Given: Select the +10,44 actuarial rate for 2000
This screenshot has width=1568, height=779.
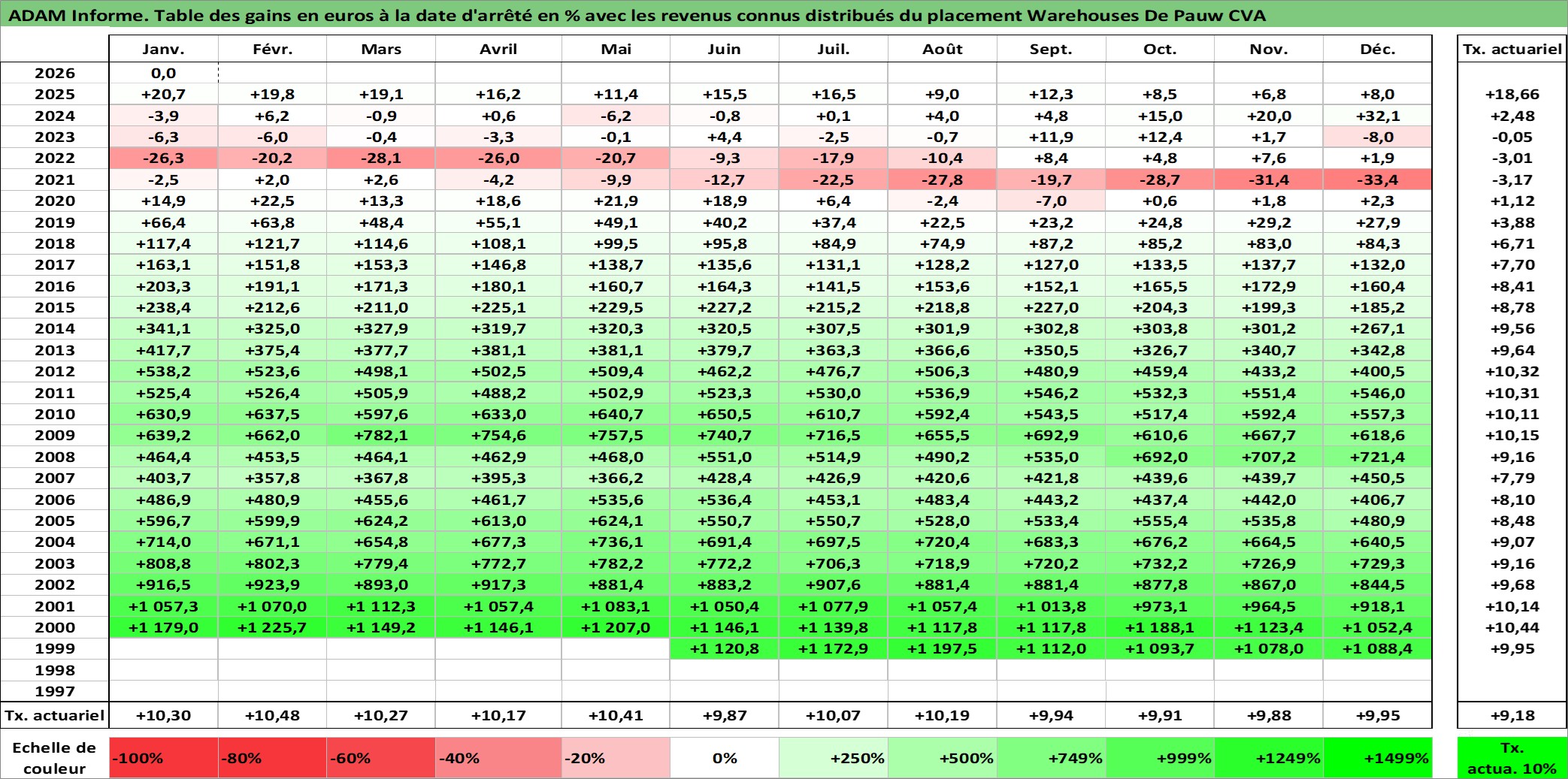Looking at the screenshot, I should tap(1512, 628).
